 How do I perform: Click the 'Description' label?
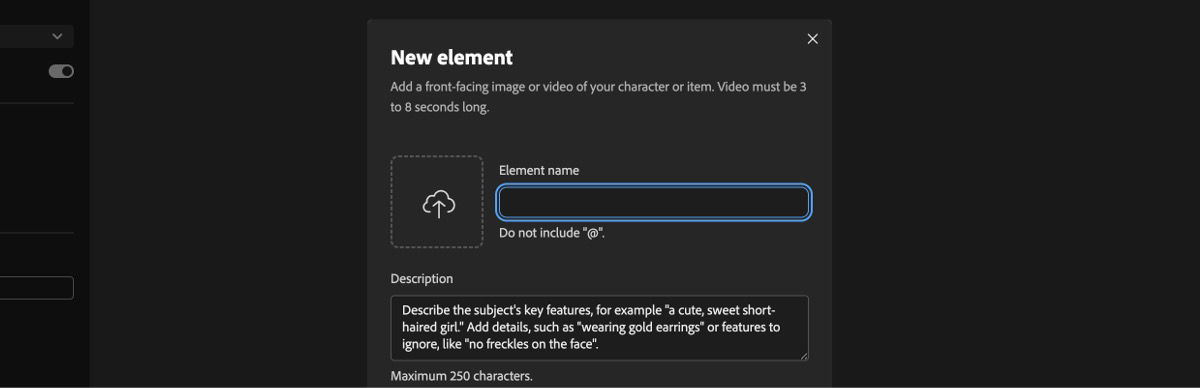(422, 279)
